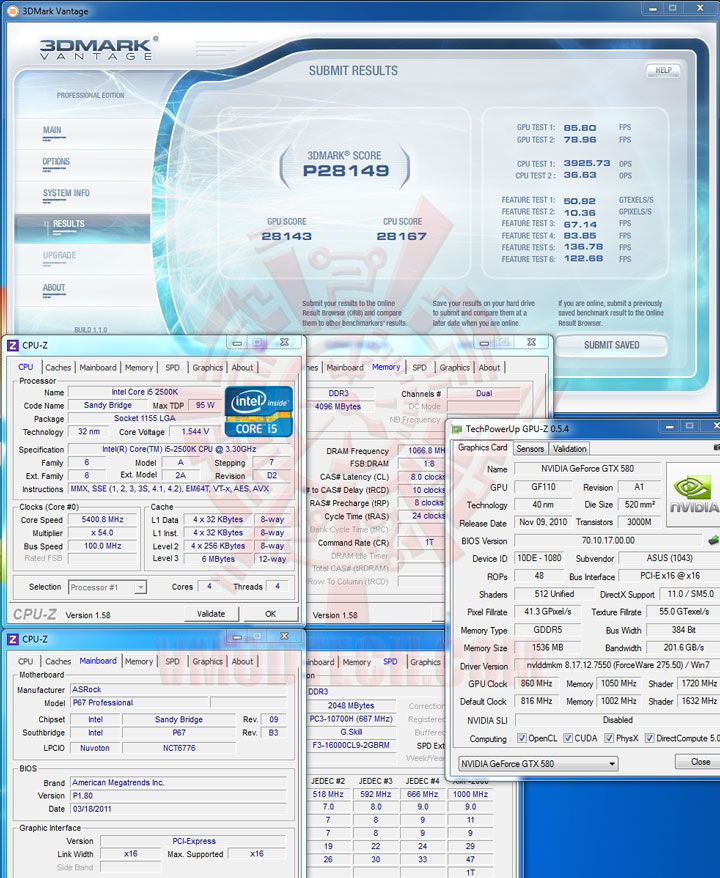The image size is (720, 878).
Task: Click the Core Voltage 1.544 V value
Action: [195, 432]
